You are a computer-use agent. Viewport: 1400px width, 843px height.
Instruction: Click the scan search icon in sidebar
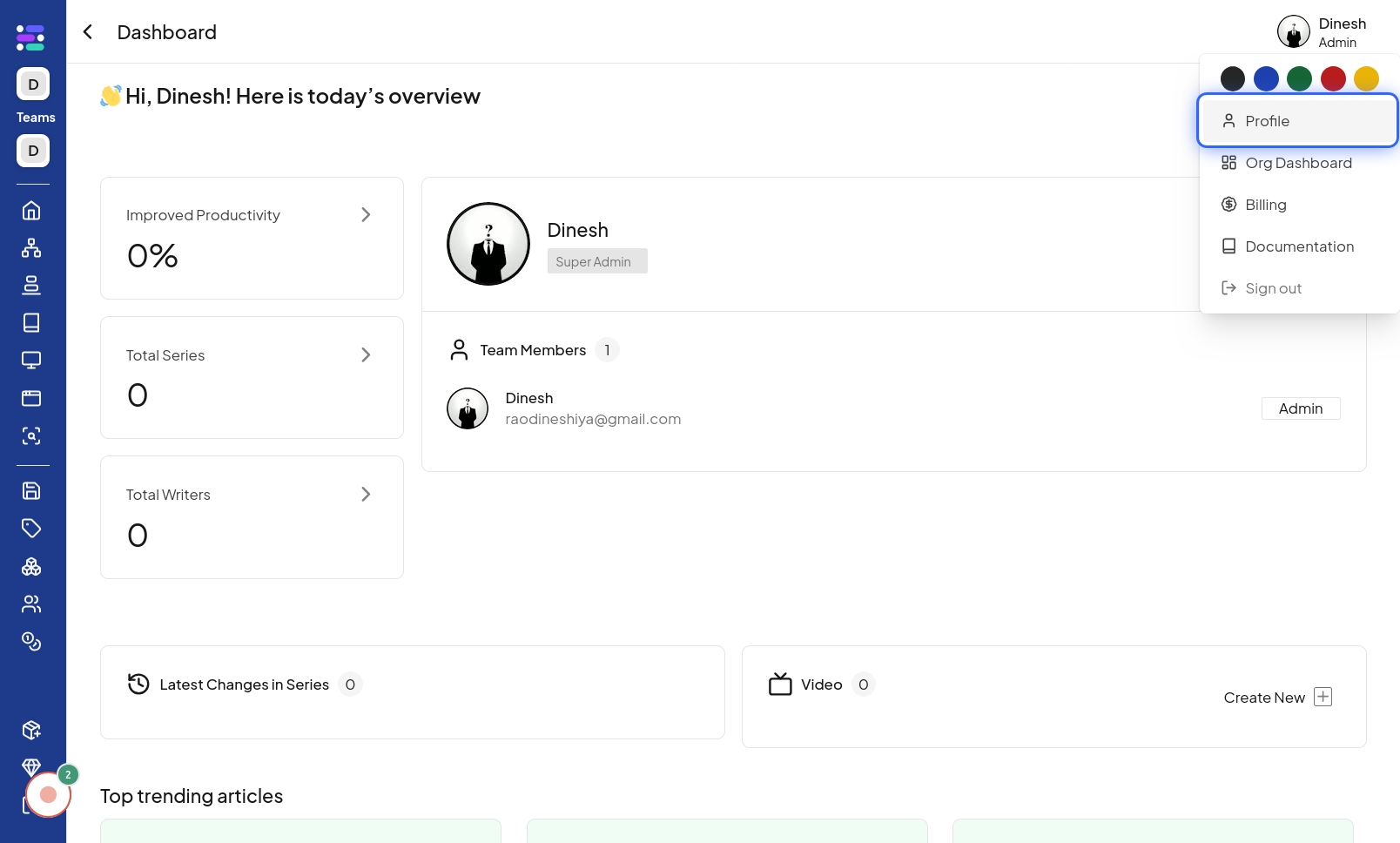click(31, 436)
